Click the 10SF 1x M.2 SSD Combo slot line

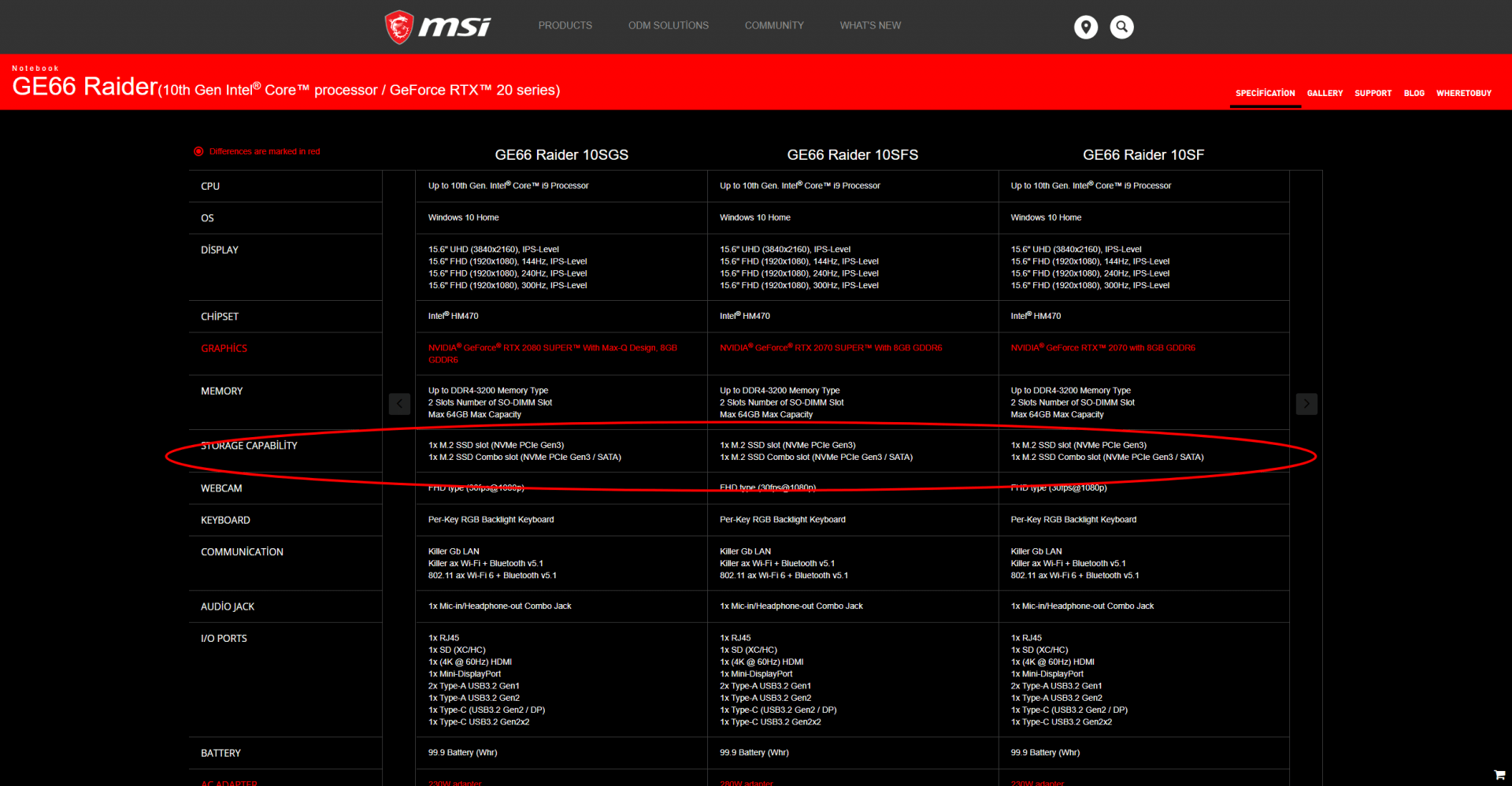tap(1107, 457)
